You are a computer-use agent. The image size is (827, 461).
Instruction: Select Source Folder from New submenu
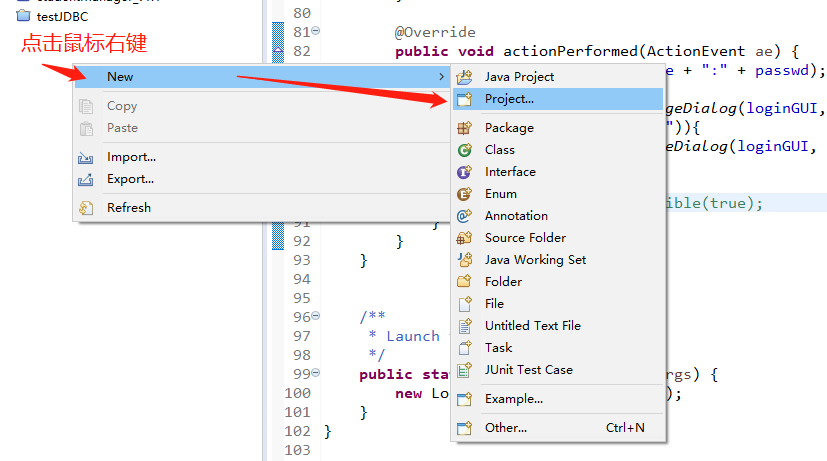point(558,238)
